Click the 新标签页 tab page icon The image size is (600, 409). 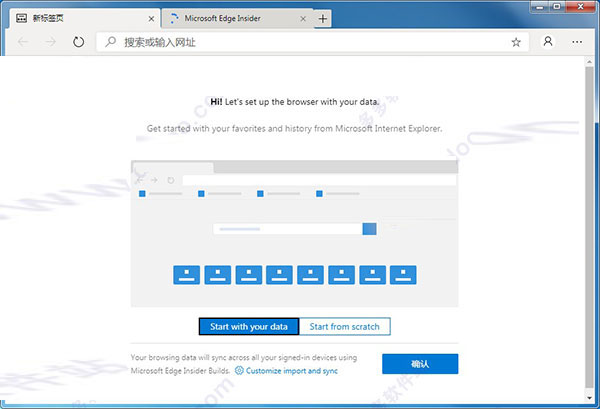coord(21,18)
